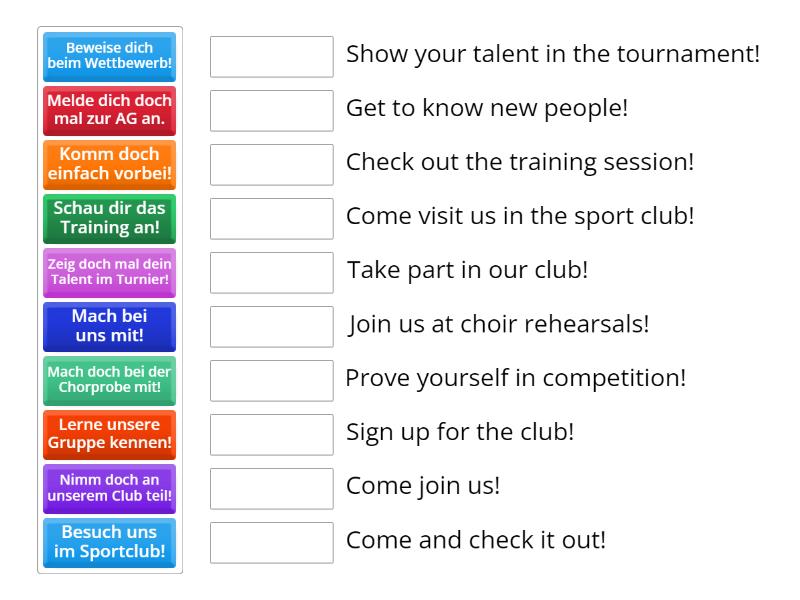The image size is (800, 600).
Task: Click the box next to 'Sign up for the club!'
Action: 272,435
